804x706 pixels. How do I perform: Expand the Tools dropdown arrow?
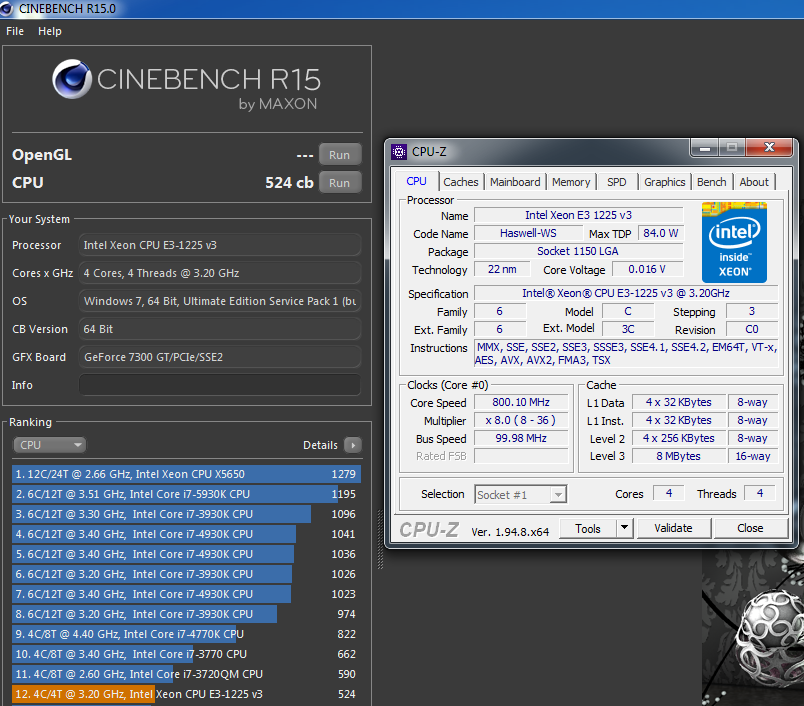(624, 528)
